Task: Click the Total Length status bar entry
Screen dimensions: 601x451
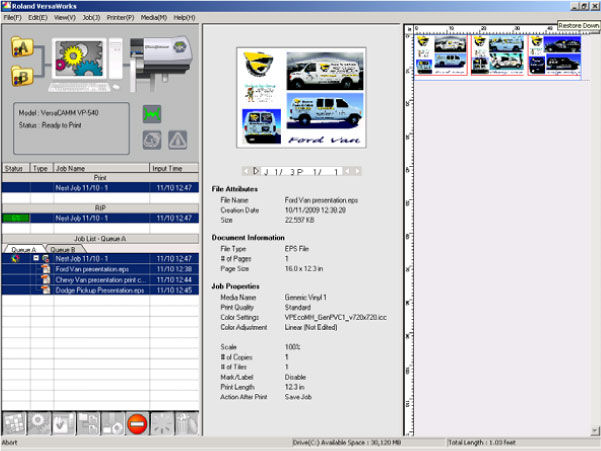Action: pos(482,443)
